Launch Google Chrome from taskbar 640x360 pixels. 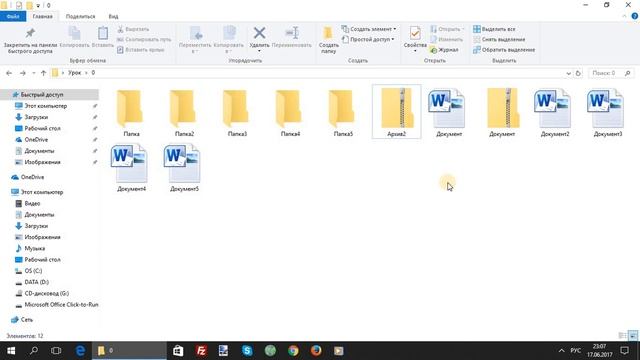point(293,351)
